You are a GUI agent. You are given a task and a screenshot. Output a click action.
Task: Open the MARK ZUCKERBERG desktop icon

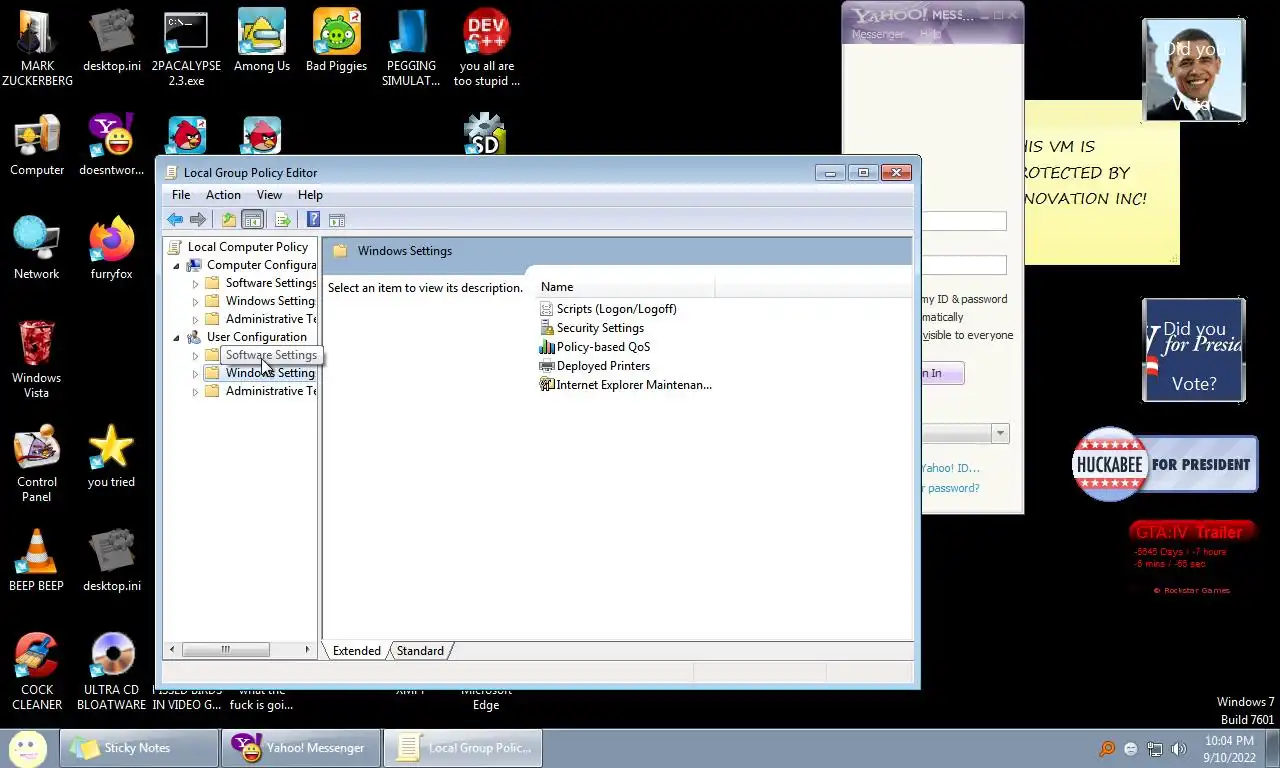37,48
